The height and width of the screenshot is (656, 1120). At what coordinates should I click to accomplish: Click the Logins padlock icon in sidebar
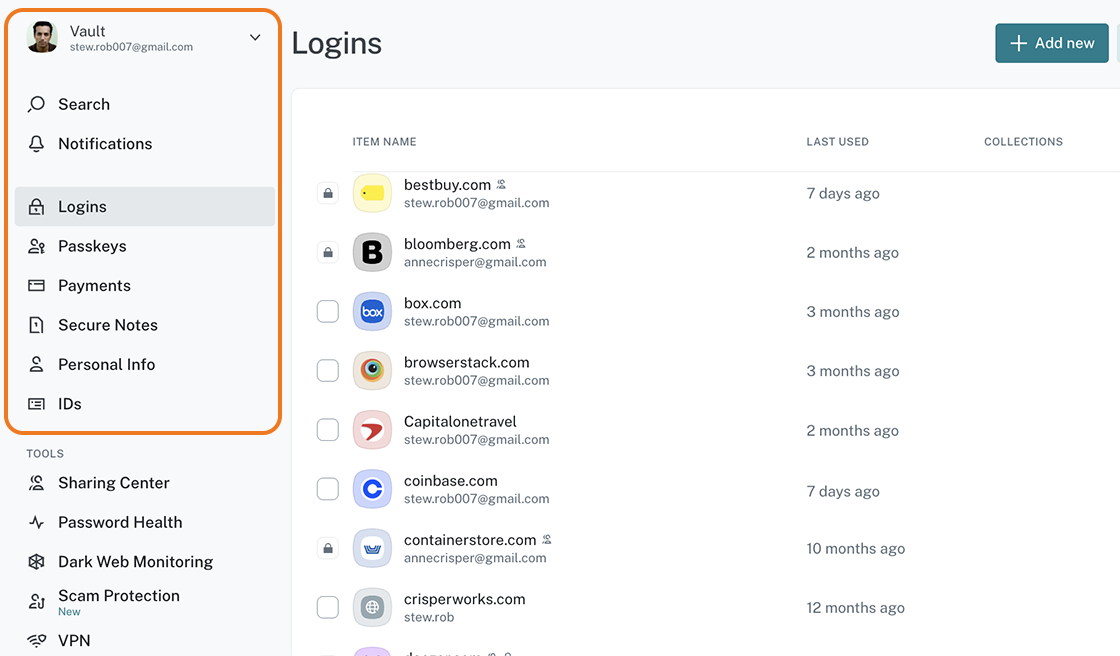click(x=36, y=207)
